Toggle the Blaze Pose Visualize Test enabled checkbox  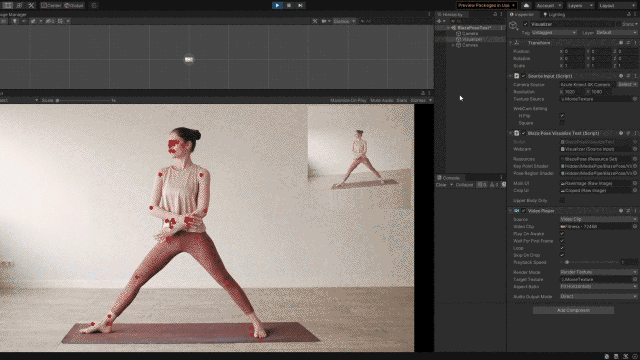[523, 133]
